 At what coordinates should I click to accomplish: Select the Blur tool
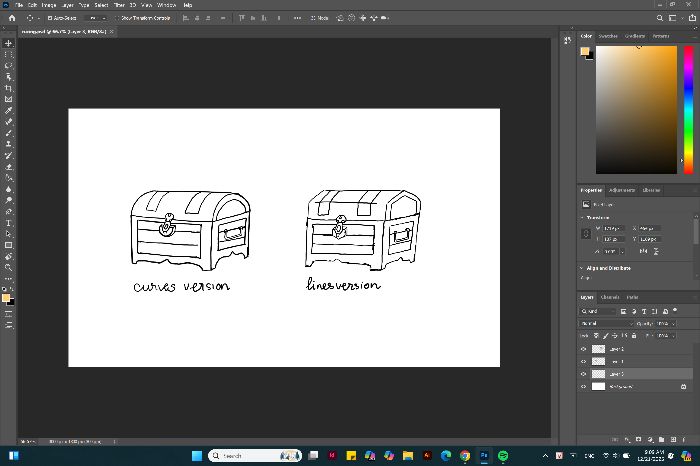click(8, 189)
